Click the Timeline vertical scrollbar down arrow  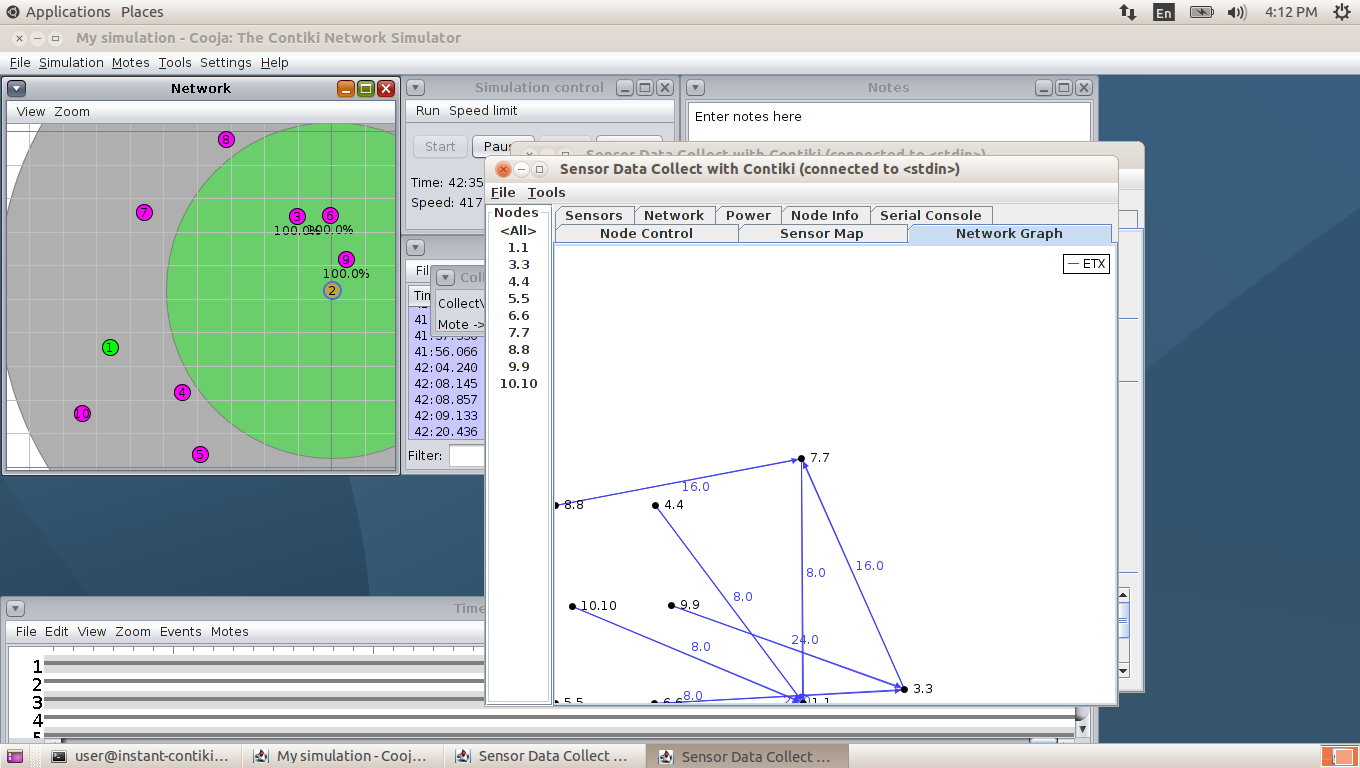point(1082,729)
